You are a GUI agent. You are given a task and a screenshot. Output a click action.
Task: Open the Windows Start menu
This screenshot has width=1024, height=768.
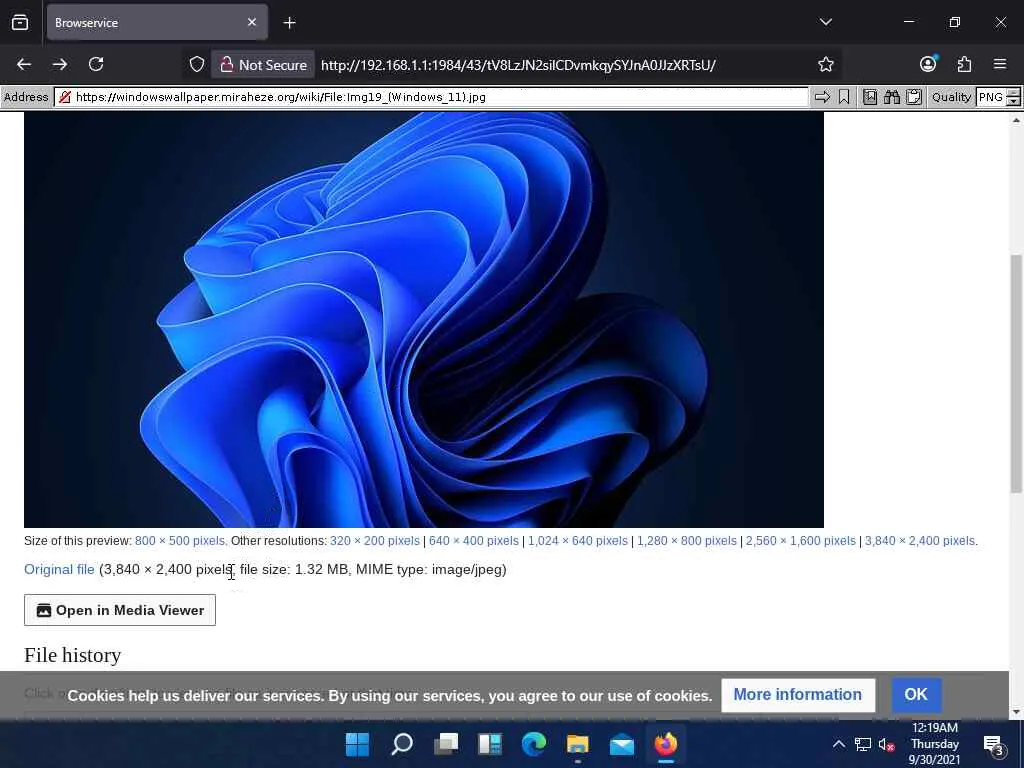pyautogui.click(x=357, y=744)
